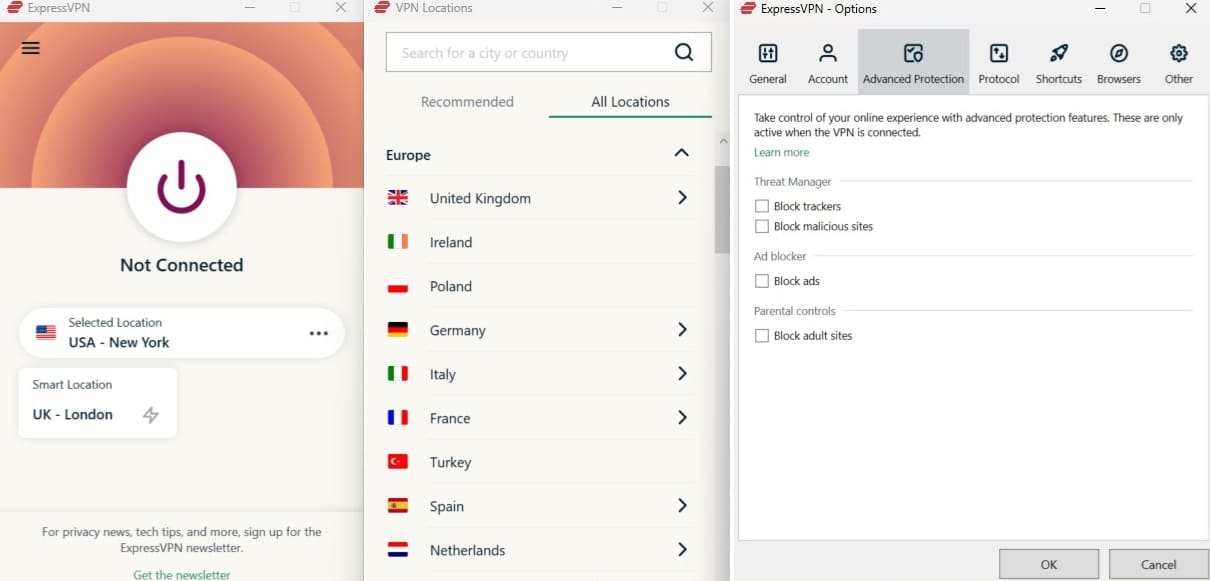
Task: Open the hamburger menu in ExpressVPN
Action: [31, 48]
